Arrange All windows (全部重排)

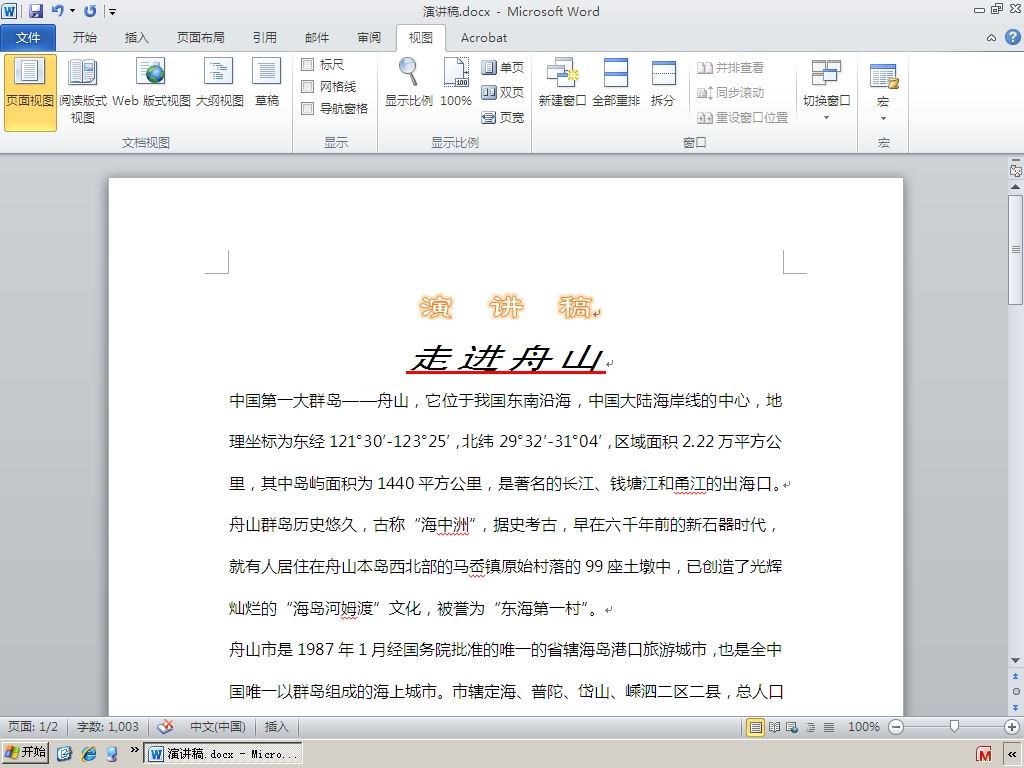616,82
